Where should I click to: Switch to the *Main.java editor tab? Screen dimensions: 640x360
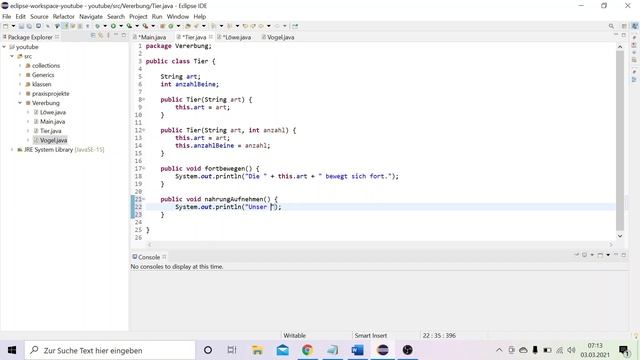[149, 37]
